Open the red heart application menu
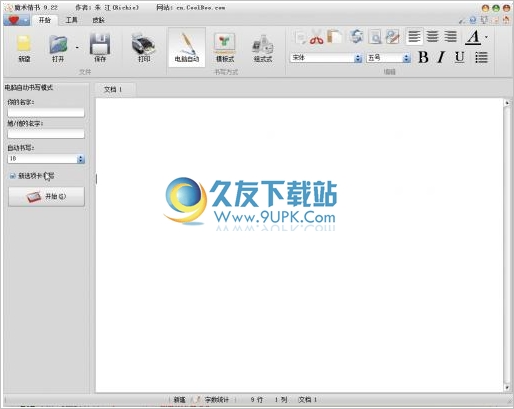 pos(16,20)
